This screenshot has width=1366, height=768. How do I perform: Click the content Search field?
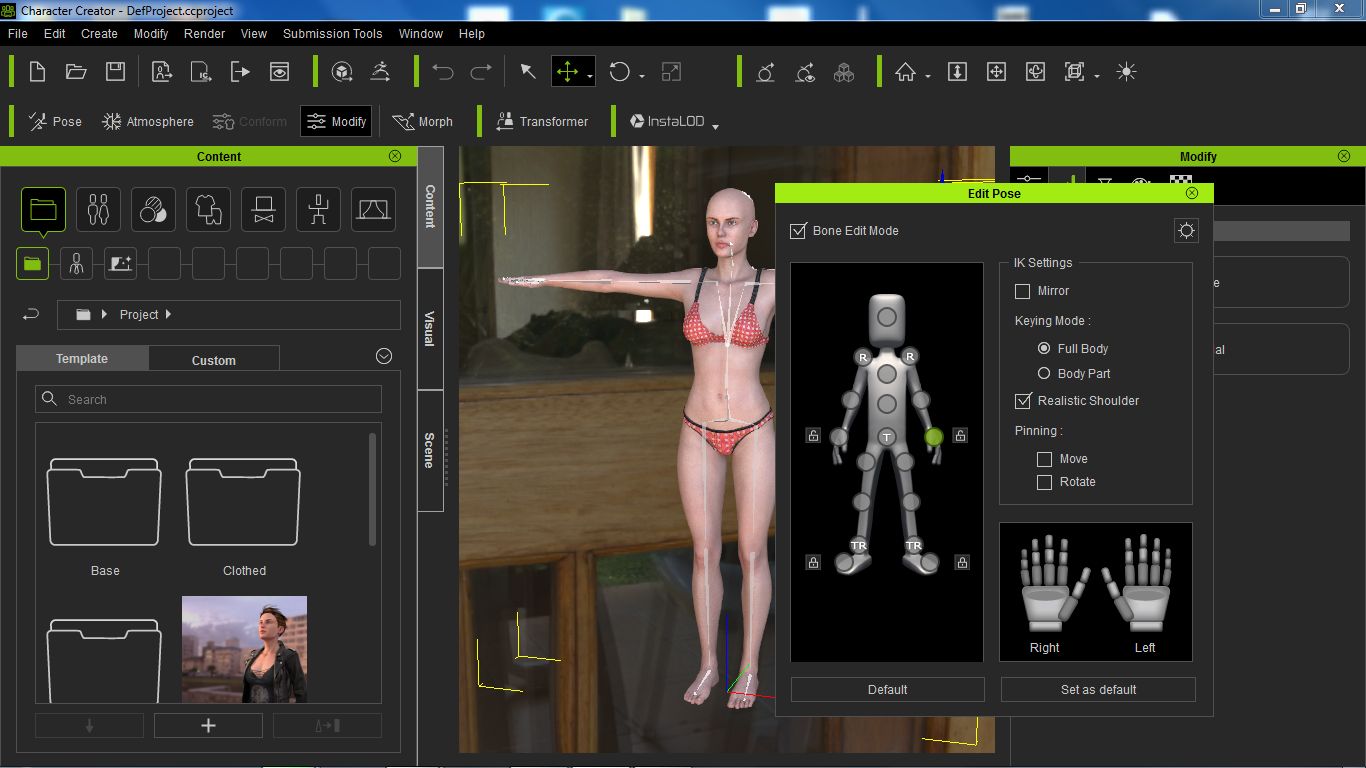pyautogui.click(x=208, y=399)
